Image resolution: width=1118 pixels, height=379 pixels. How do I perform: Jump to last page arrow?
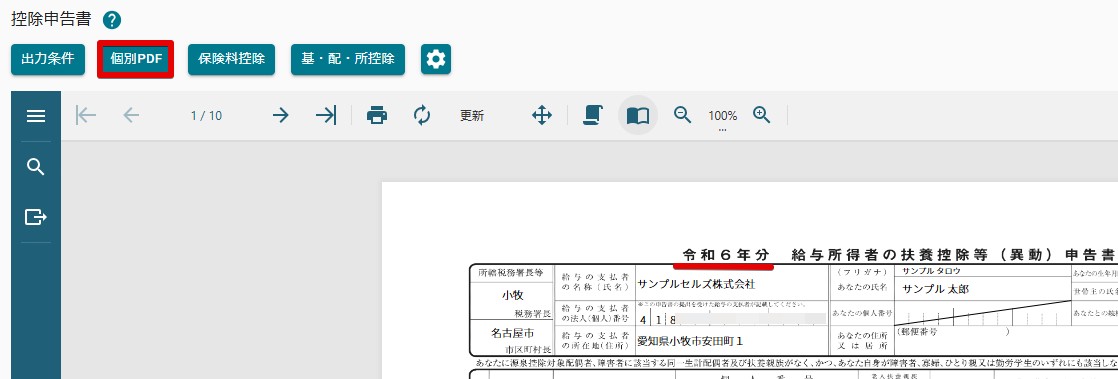326,115
